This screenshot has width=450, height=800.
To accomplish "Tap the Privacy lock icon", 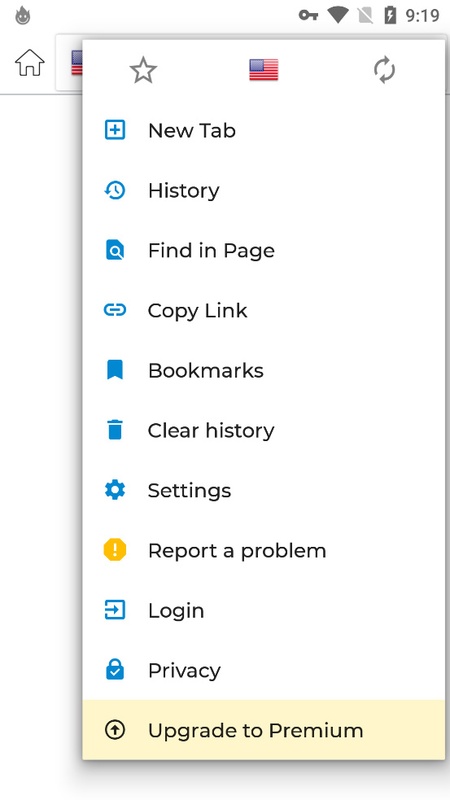I will coord(115,669).
